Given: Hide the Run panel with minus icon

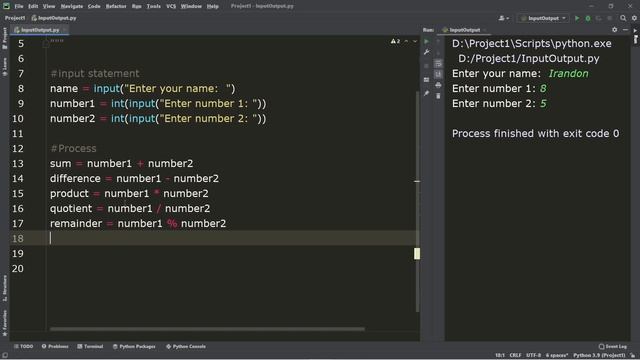Looking at the screenshot, I should 625,30.
